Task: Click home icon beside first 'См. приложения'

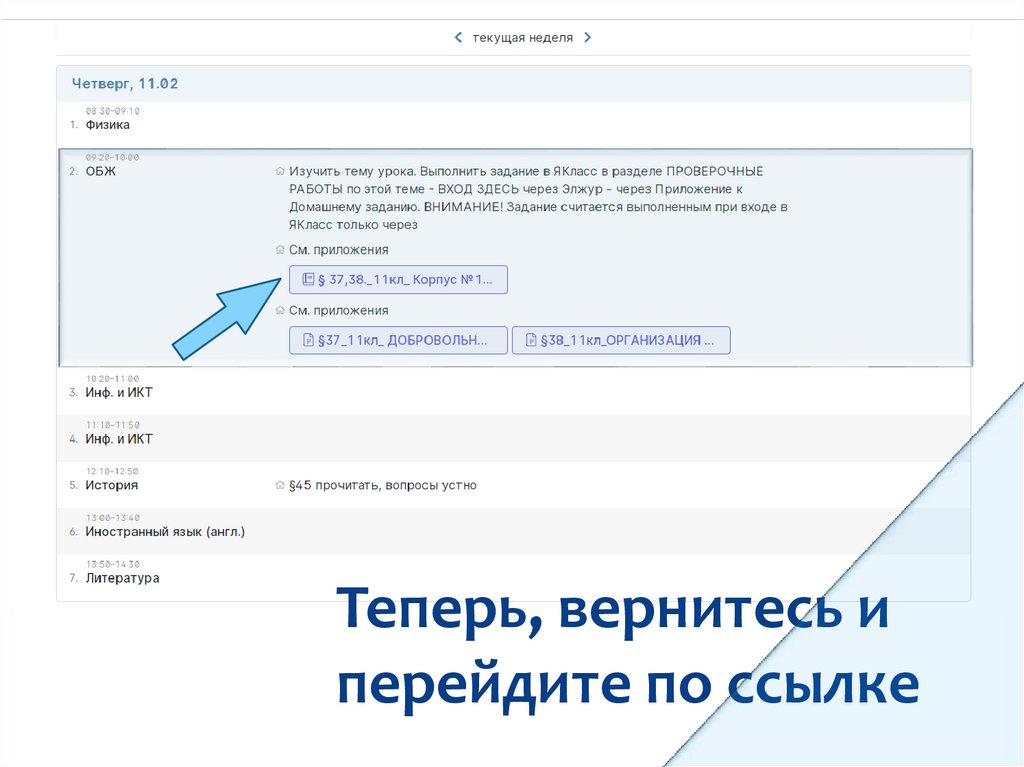Action: [x=280, y=250]
